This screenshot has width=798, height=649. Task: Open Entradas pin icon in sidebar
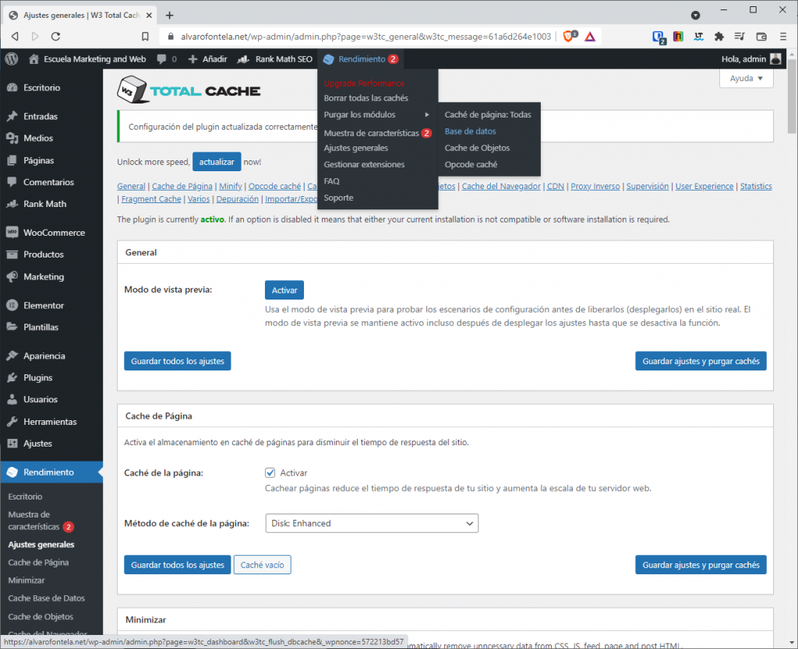coord(12,117)
